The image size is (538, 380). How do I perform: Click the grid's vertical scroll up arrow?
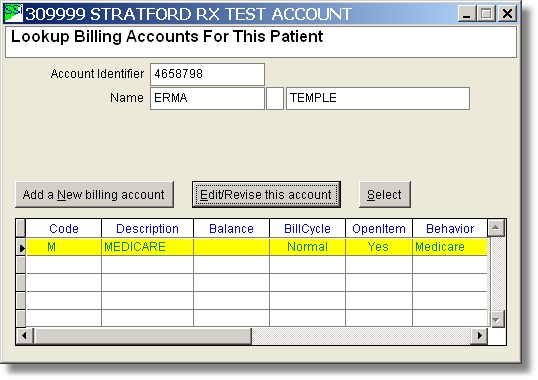coord(496,228)
